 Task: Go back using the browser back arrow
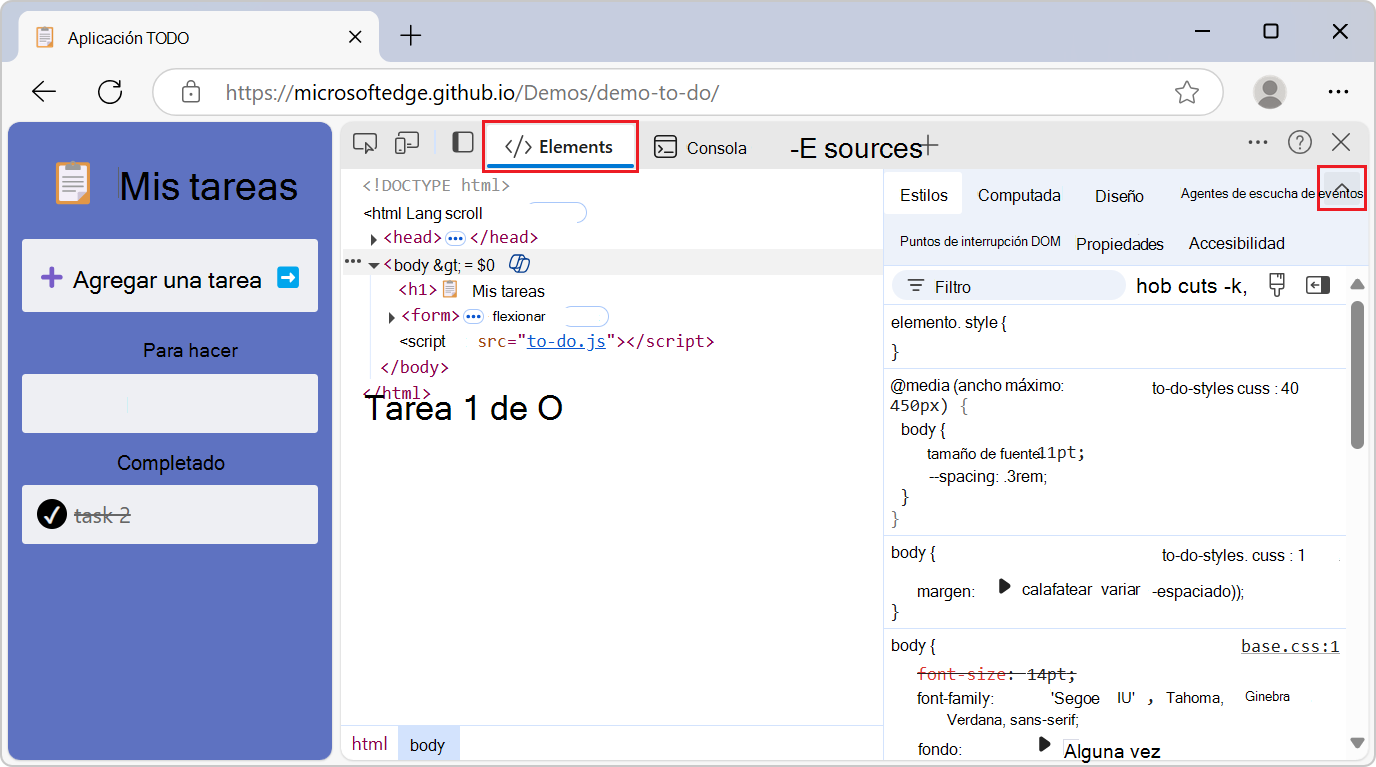coord(43,92)
